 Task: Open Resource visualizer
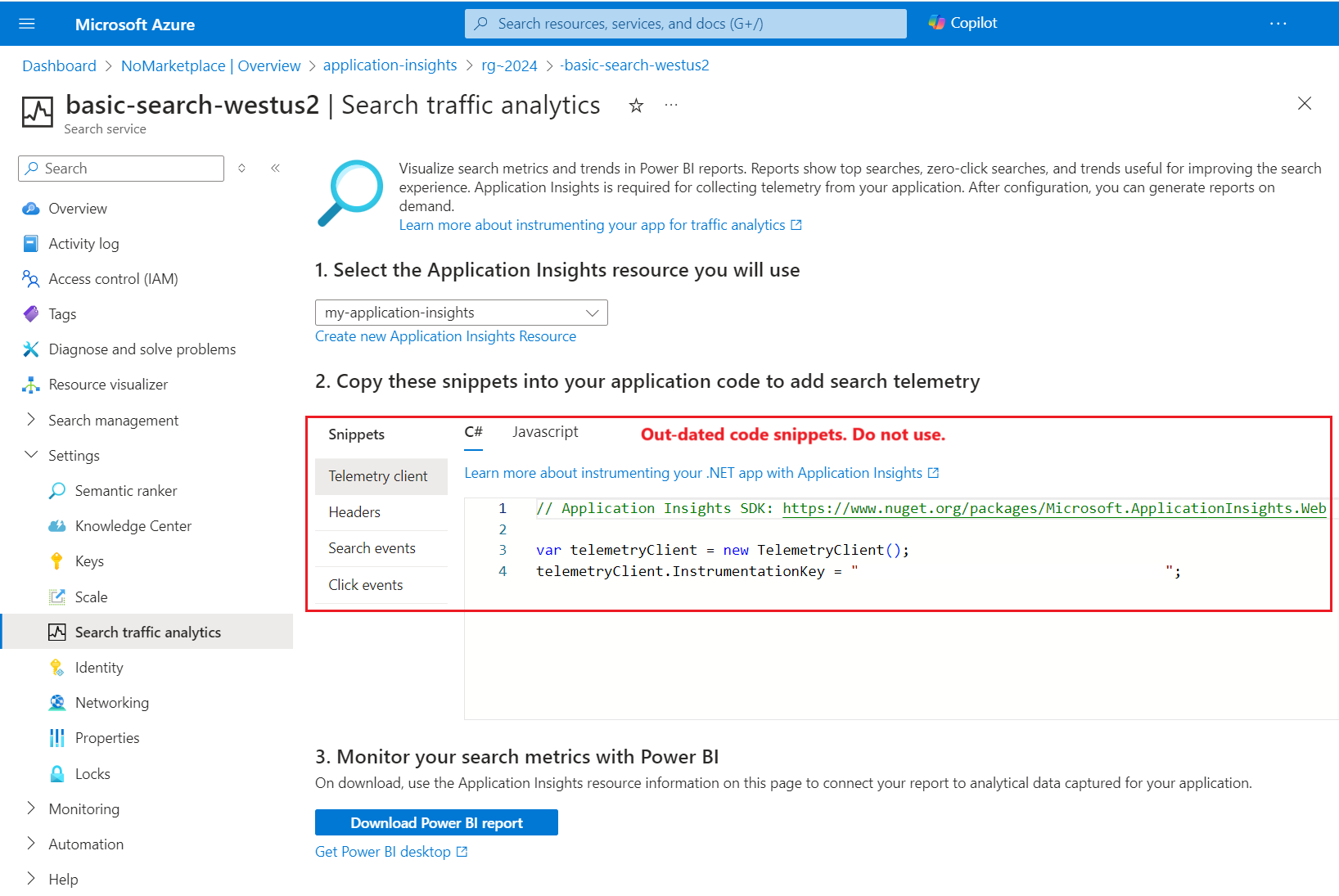(x=107, y=384)
